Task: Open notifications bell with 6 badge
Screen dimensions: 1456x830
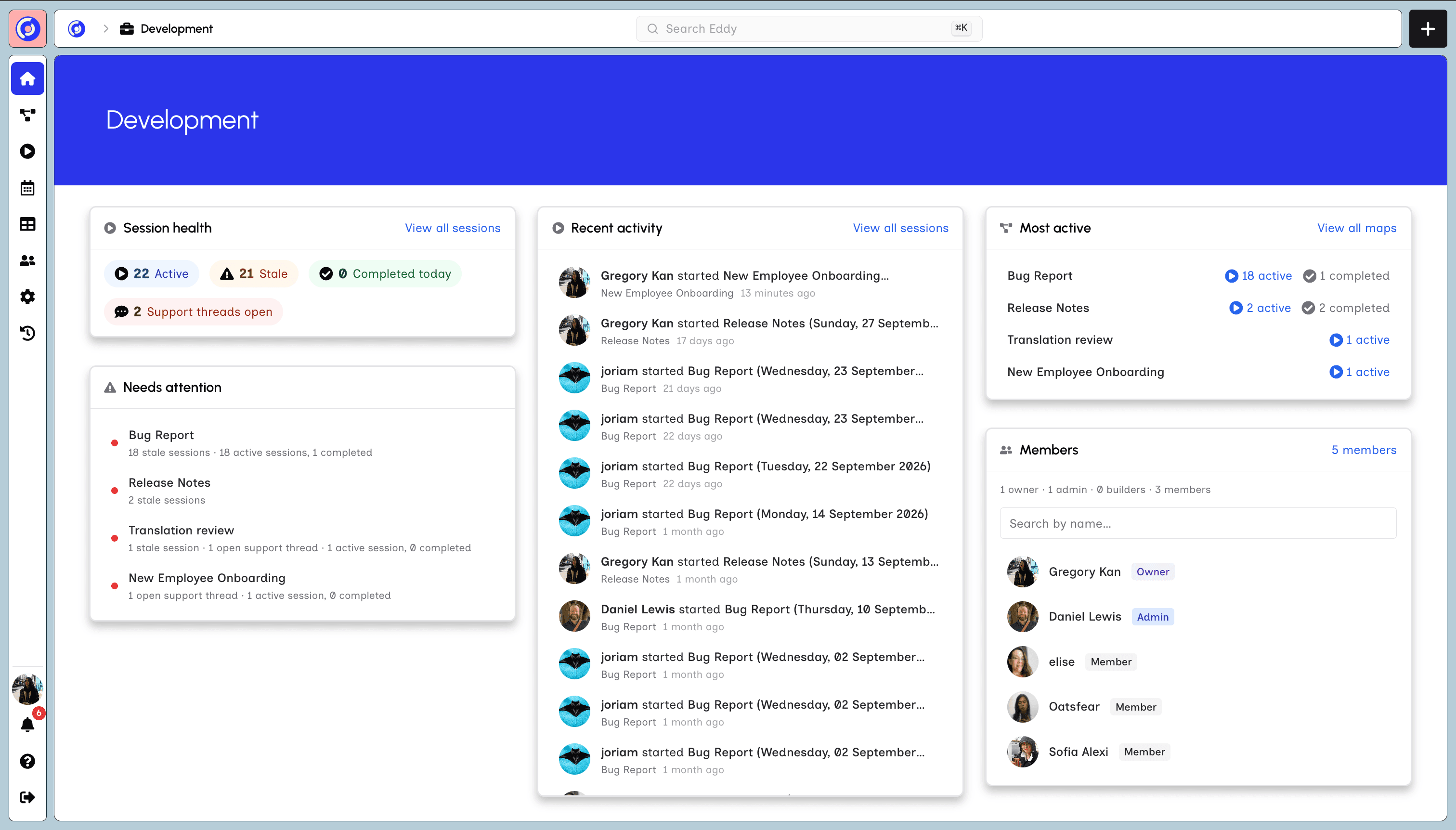Action: click(x=27, y=725)
